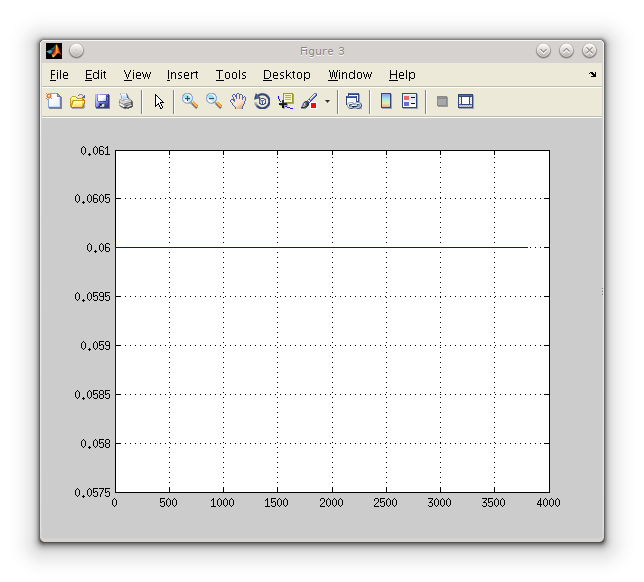
Task: Open the View menu
Action: [x=137, y=75]
